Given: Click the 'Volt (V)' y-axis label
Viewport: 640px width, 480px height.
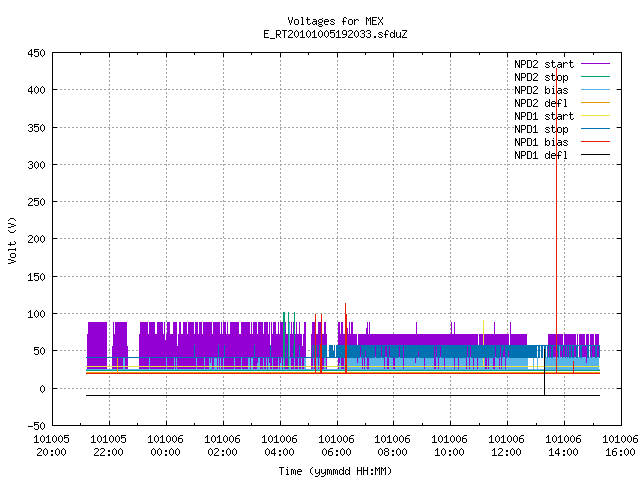Looking at the screenshot, I should (12, 240).
